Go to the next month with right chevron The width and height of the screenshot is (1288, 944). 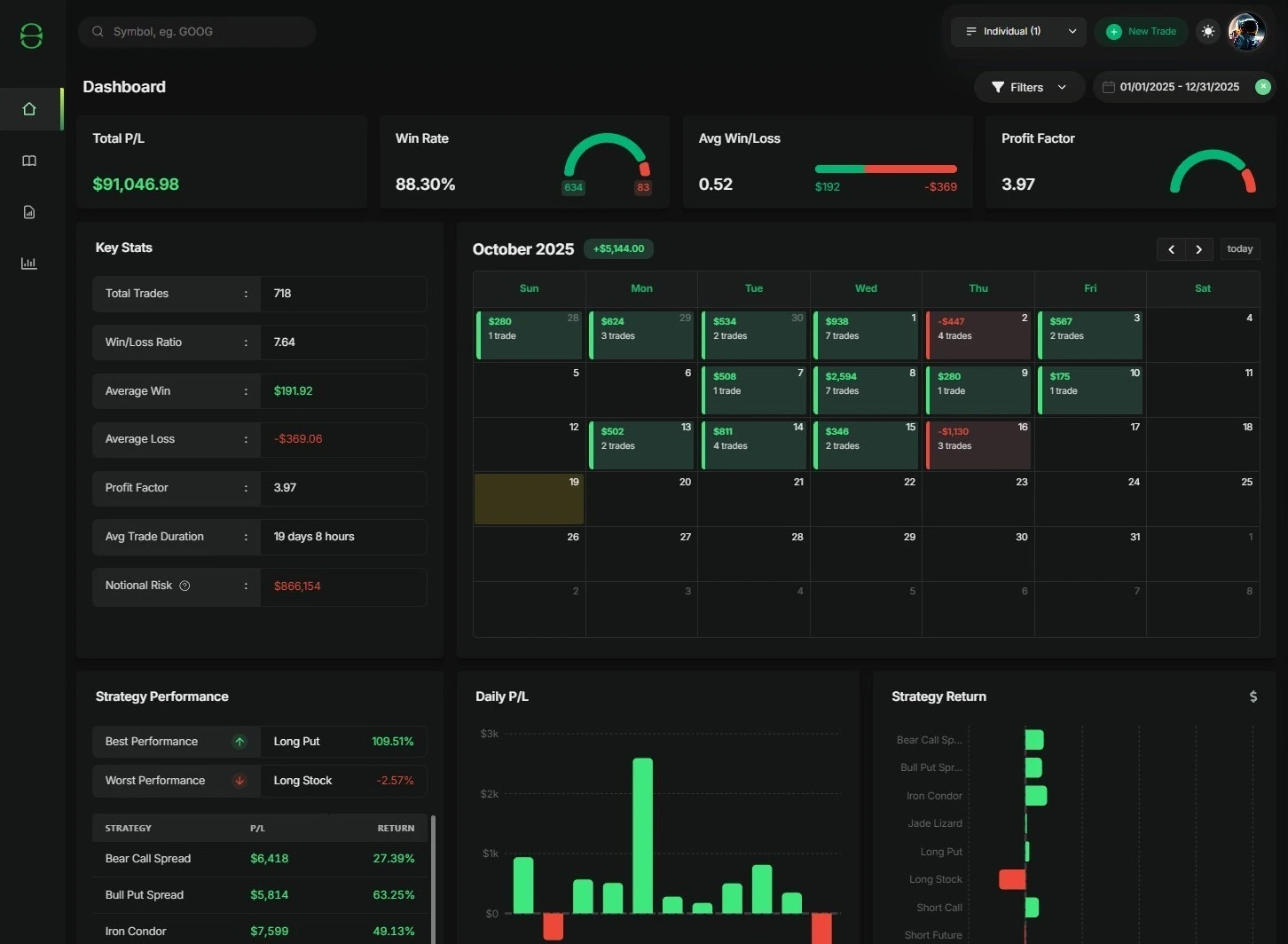pyautogui.click(x=1198, y=249)
